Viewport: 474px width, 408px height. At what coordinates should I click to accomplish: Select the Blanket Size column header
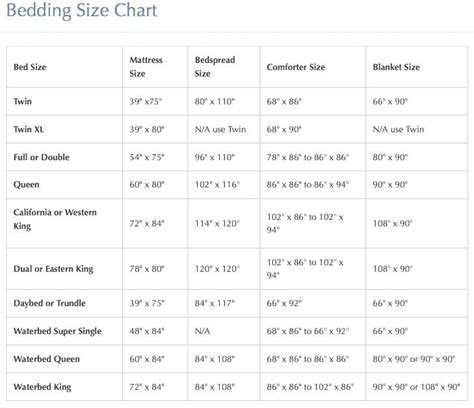[x=396, y=67]
